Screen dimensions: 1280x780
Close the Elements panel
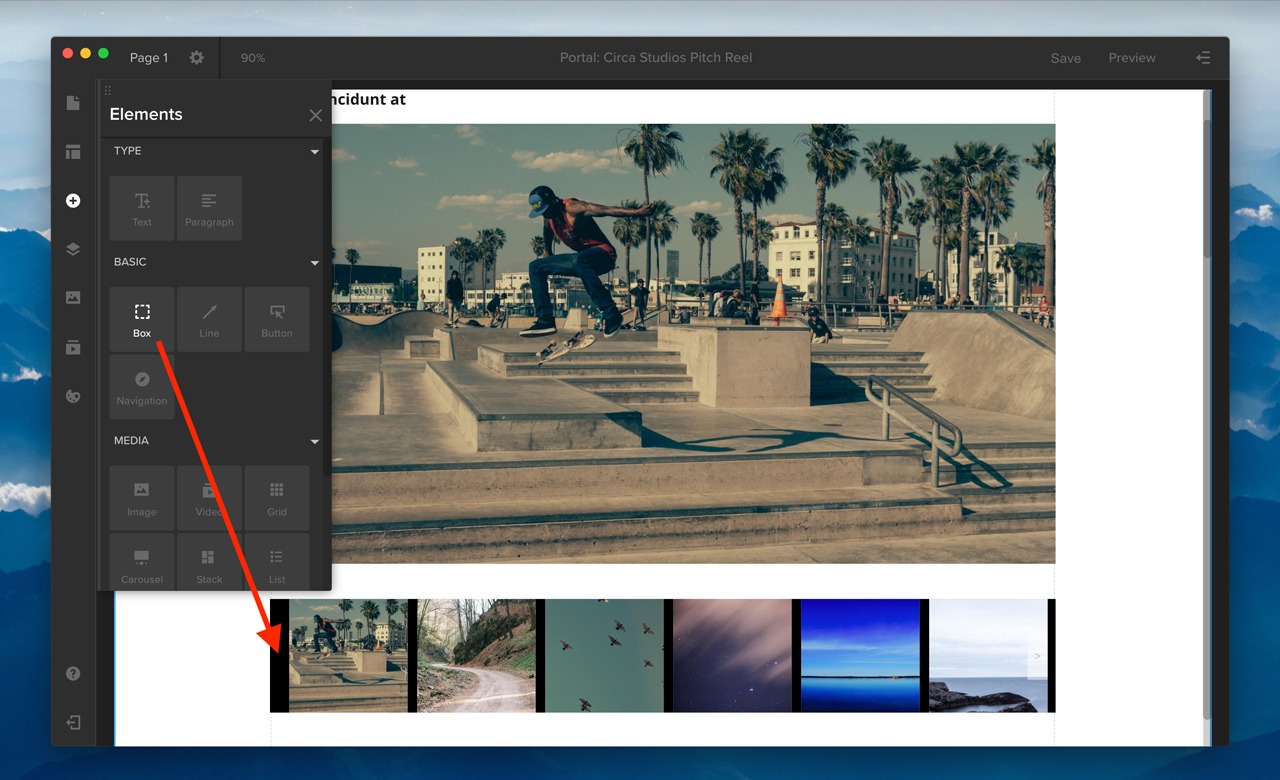tap(316, 115)
